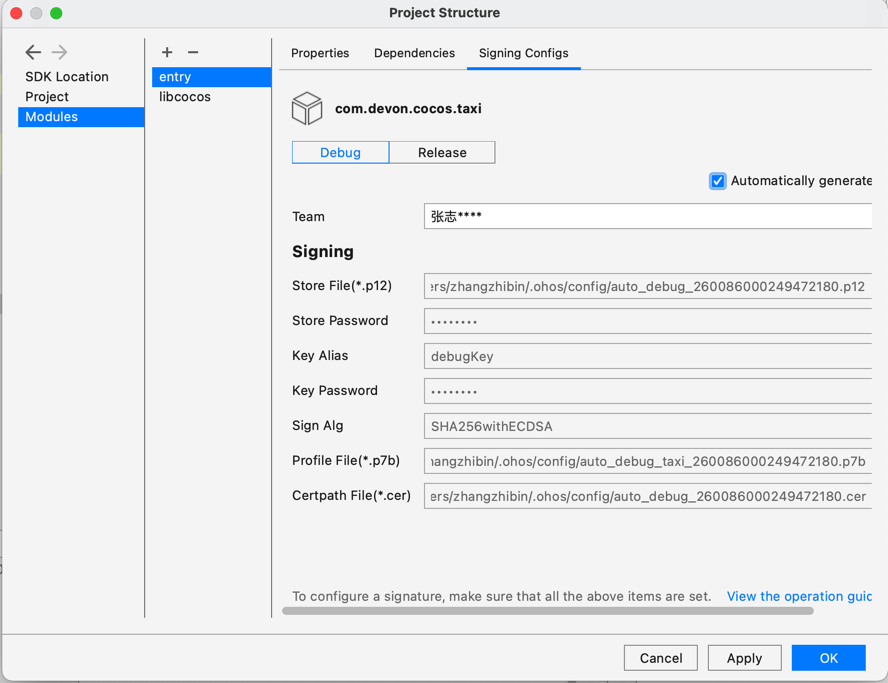This screenshot has height=683, width=888.
Task: Switch to the Release signing configuration
Action: 442,152
